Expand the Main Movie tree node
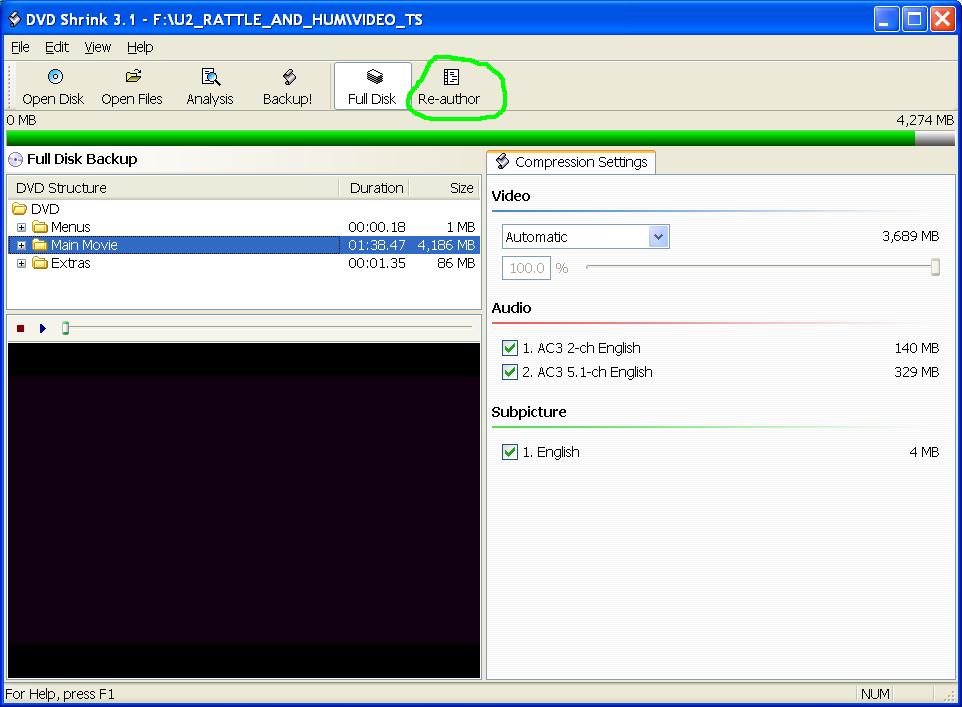The height and width of the screenshot is (707, 962). (x=21, y=245)
